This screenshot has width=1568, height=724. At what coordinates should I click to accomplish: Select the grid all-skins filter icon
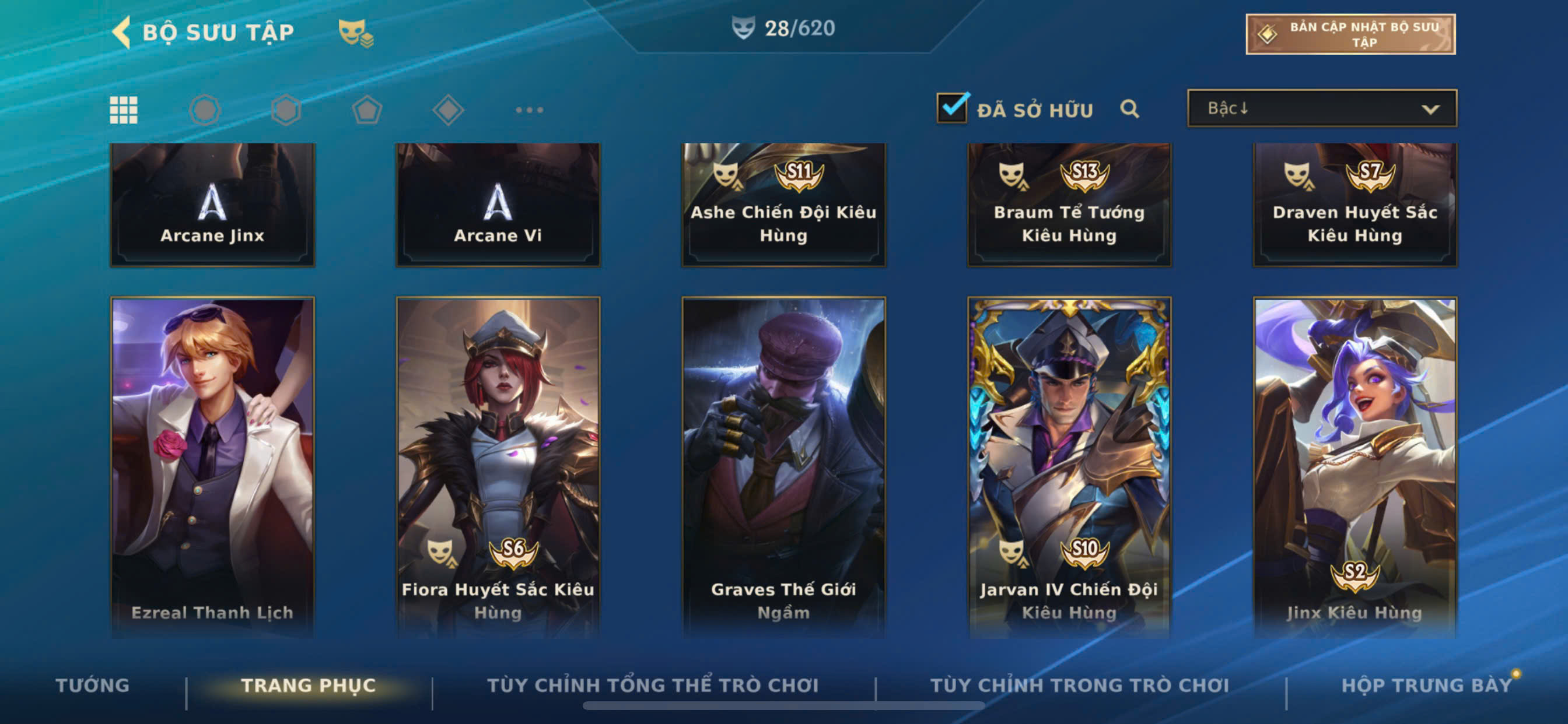click(124, 110)
